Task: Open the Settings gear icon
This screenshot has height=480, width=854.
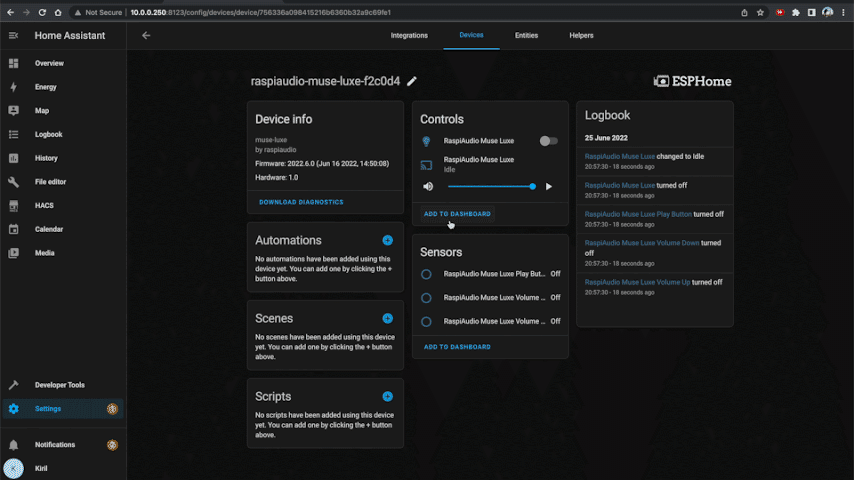Action: click(x=14, y=409)
